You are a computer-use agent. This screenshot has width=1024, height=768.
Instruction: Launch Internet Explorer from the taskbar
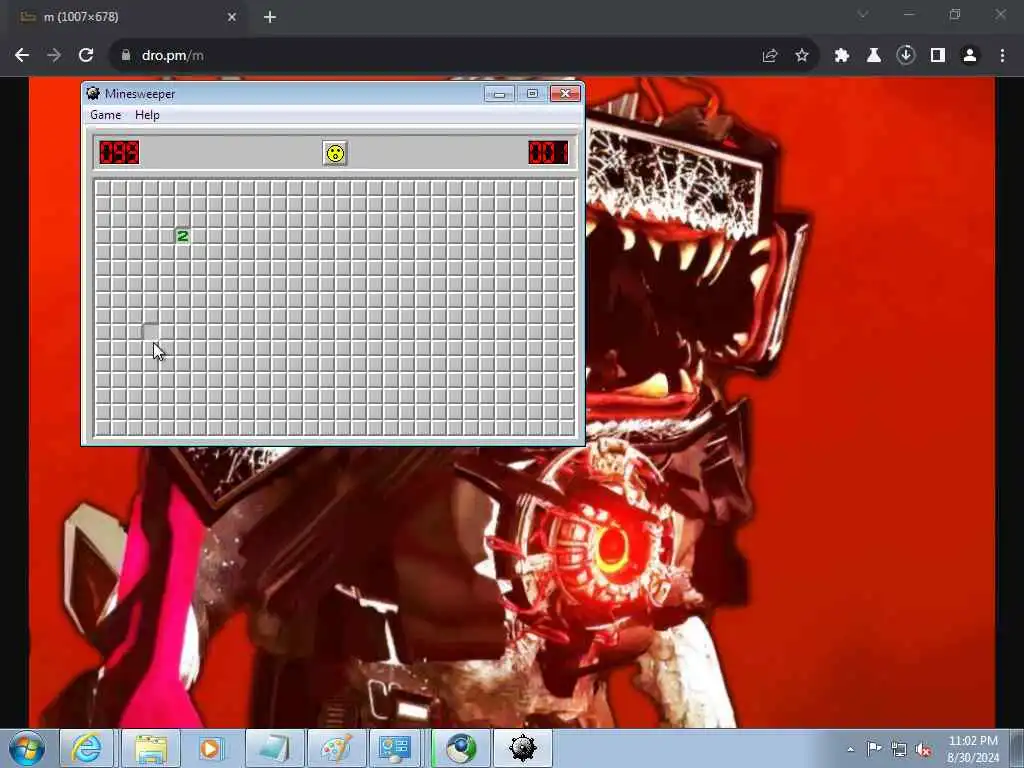pos(87,748)
